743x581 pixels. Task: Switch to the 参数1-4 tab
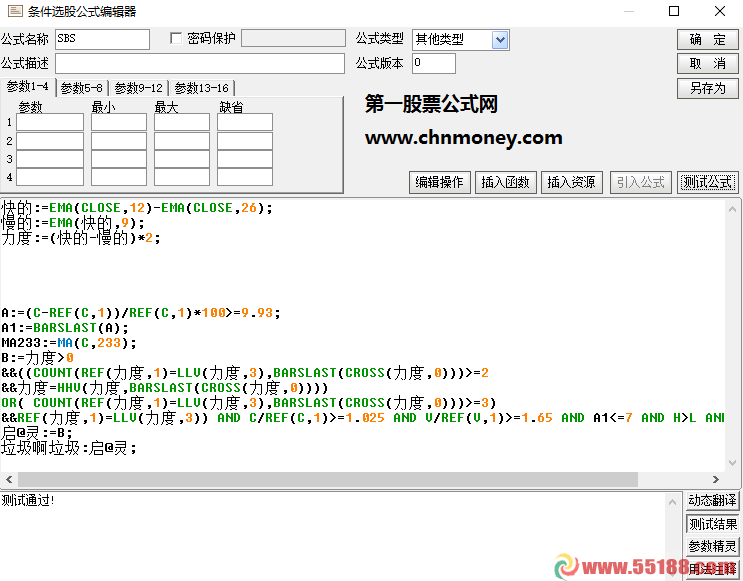(27, 87)
